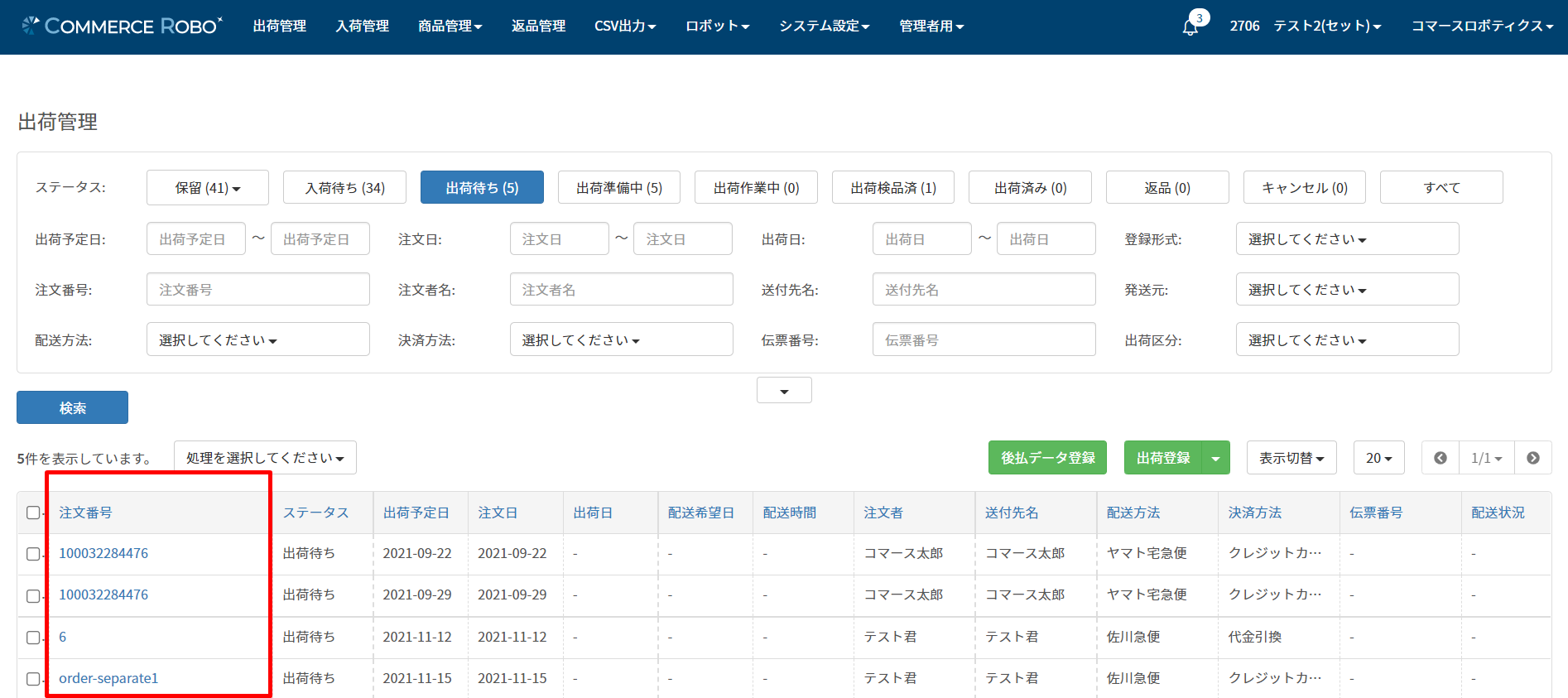
Task: Open the 管理者用 dropdown menu
Action: [931, 26]
